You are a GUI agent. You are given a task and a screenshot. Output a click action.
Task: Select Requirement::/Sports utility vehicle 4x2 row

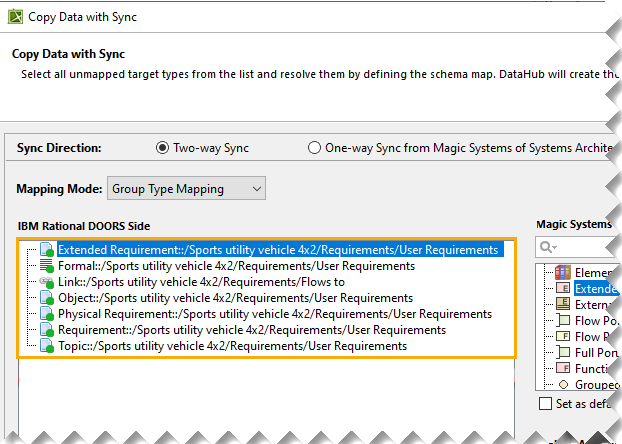tap(252, 330)
